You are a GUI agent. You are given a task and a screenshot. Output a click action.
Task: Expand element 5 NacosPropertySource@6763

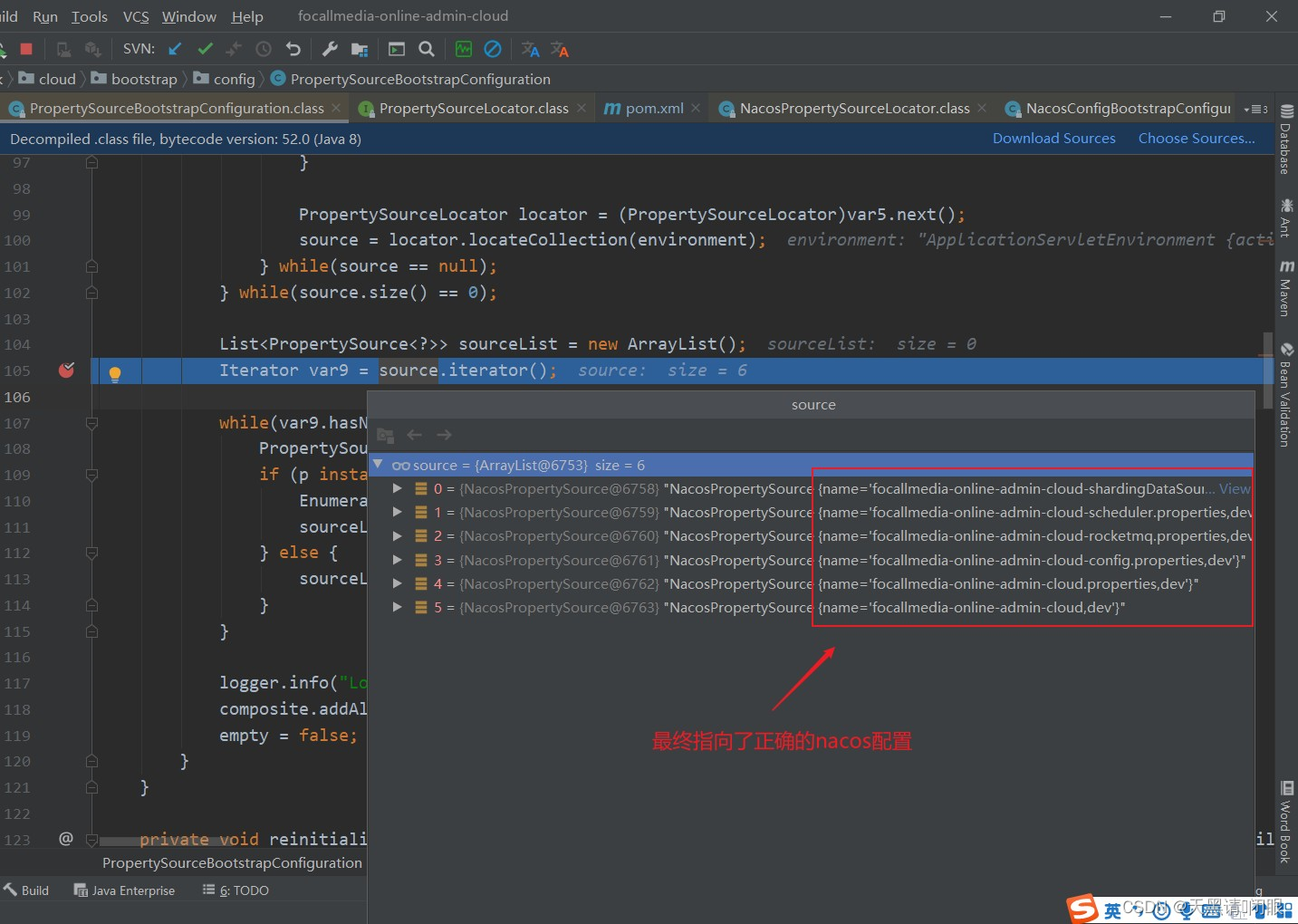[x=397, y=607]
